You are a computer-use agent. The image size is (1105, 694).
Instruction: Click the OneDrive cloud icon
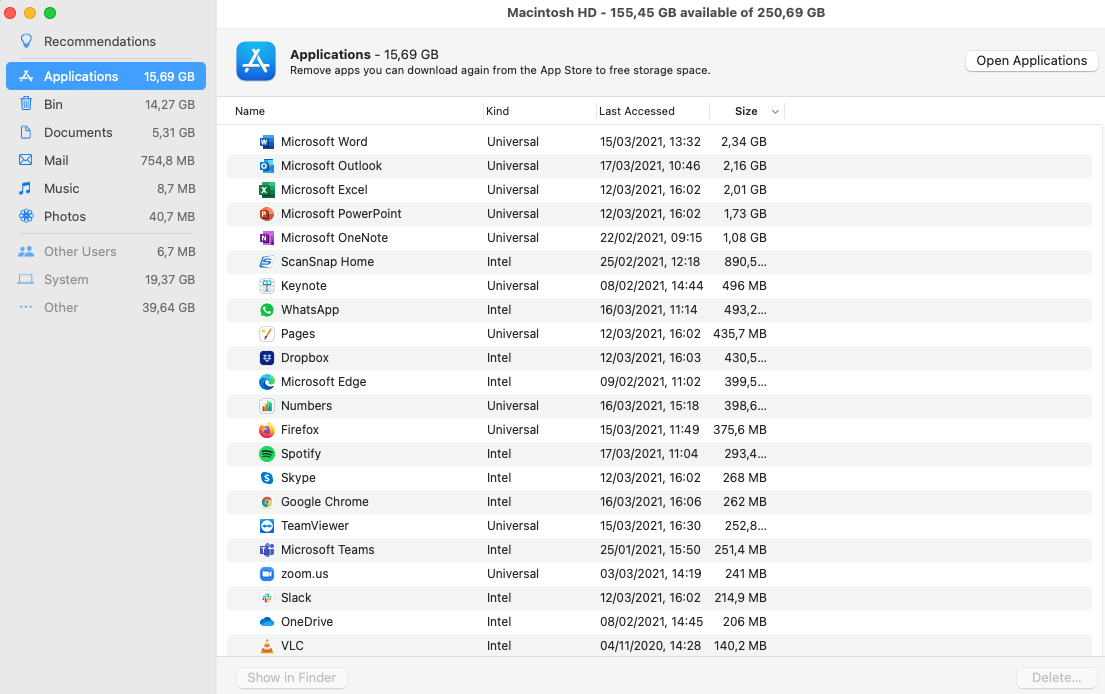tap(266, 621)
